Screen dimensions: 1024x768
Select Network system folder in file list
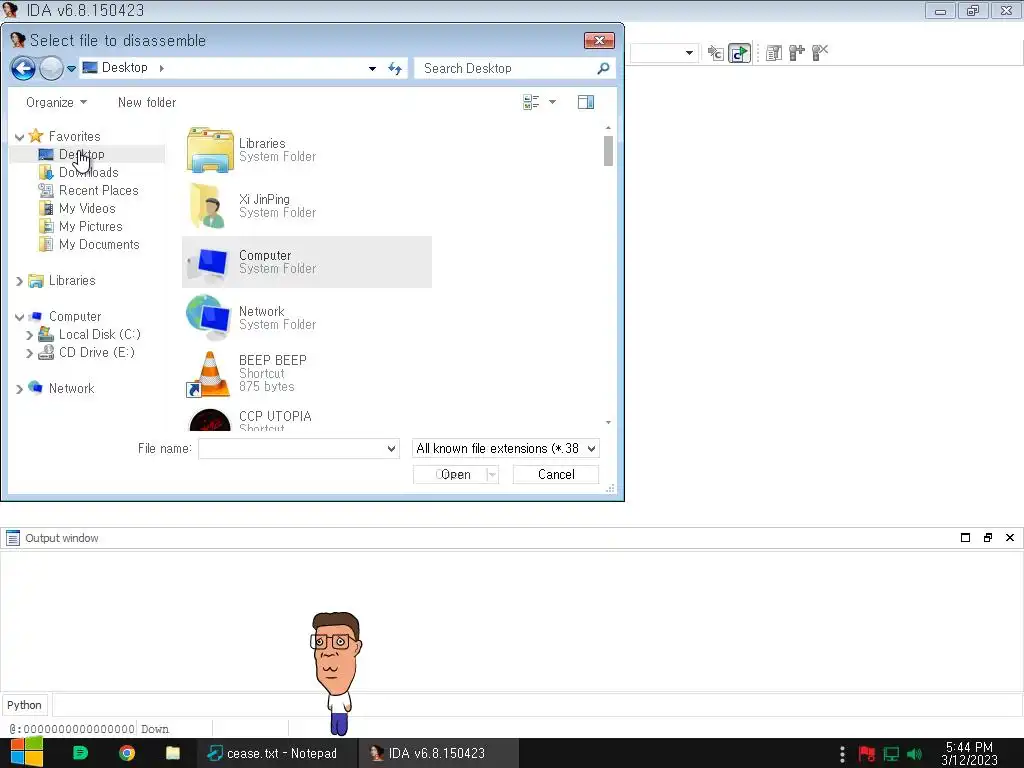click(x=307, y=318)
